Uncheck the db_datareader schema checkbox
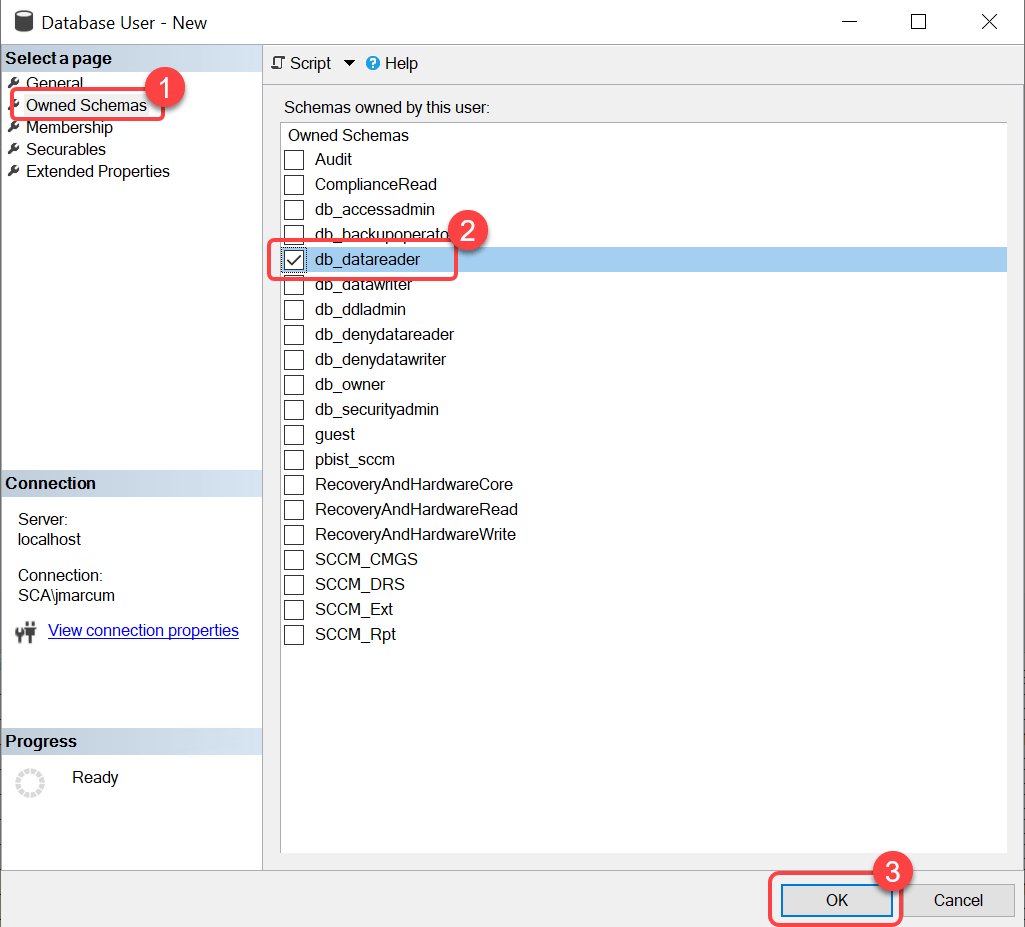Image resolution: width=1025 pixels, height=927 pixels. click(x=294, y=260)
